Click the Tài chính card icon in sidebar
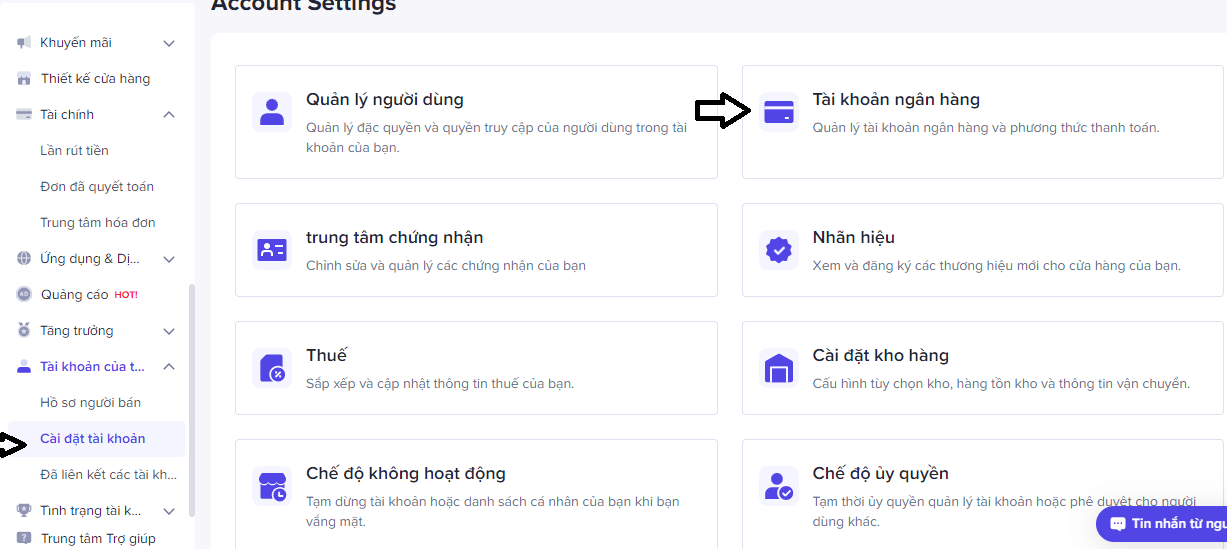The image size is (1227, 549). (x=24, y=115)
